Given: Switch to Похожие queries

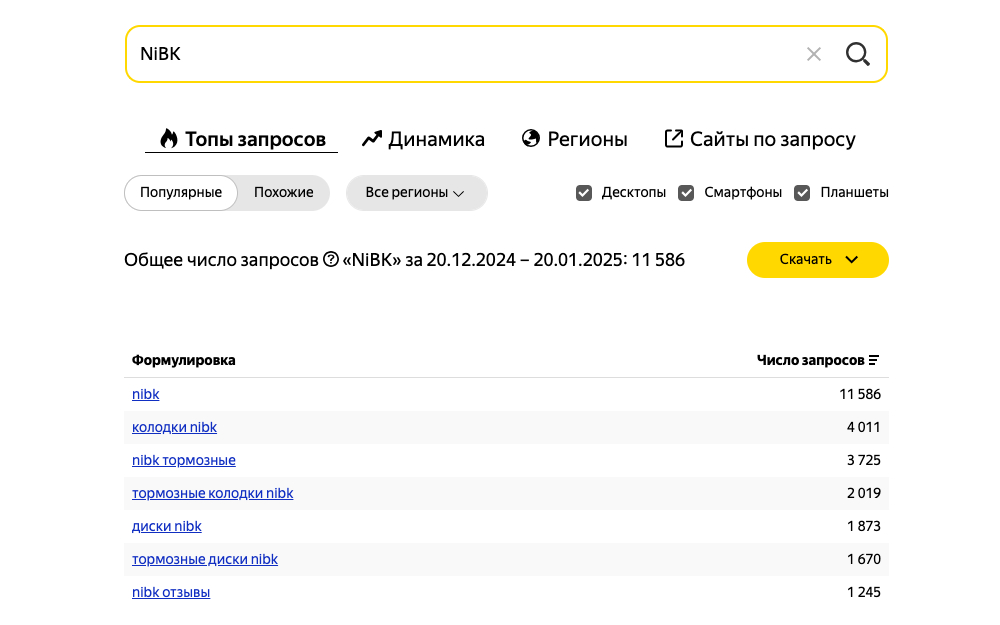Looking at the screenshot, I should point(283,193).
